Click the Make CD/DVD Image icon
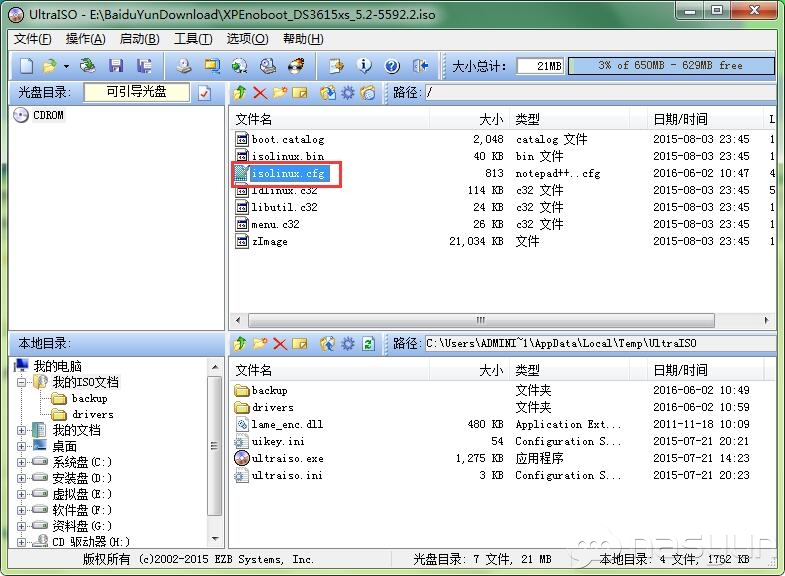This screenshot has height=576, width=785. [x=184, y=66]
